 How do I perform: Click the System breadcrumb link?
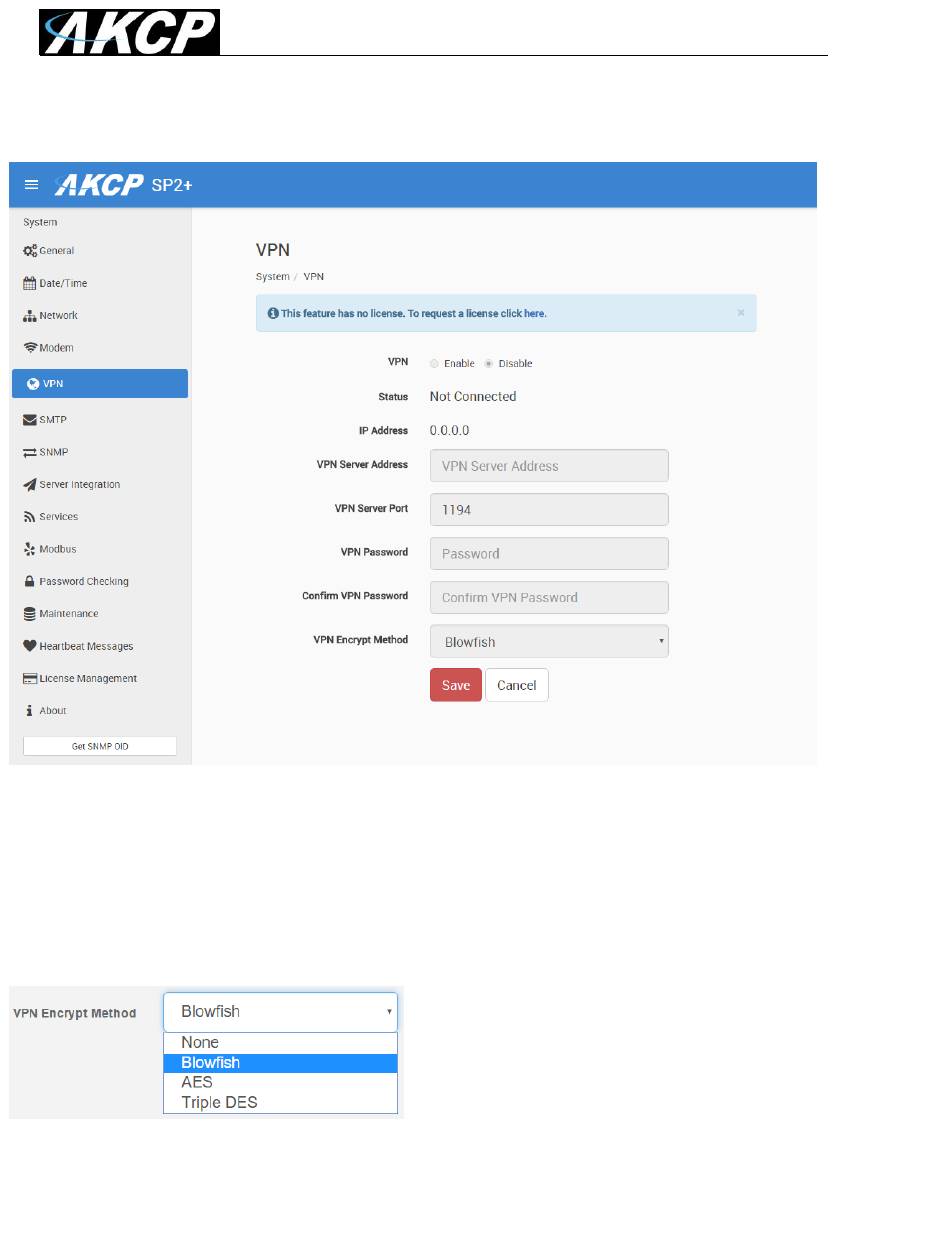tap(272, 277)
